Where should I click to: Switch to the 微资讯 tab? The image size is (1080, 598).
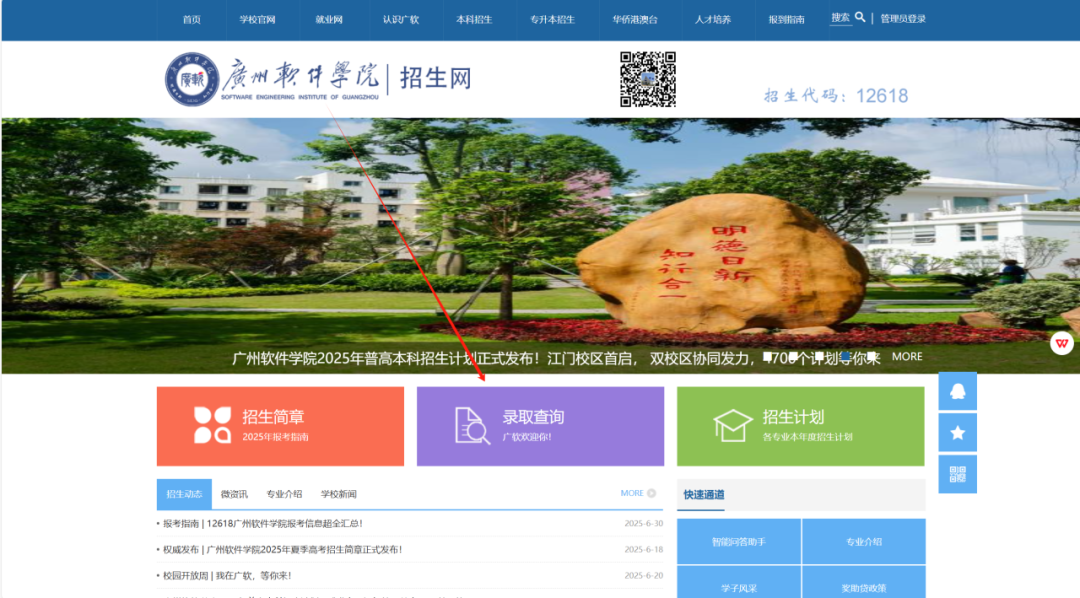pos(234,494)
